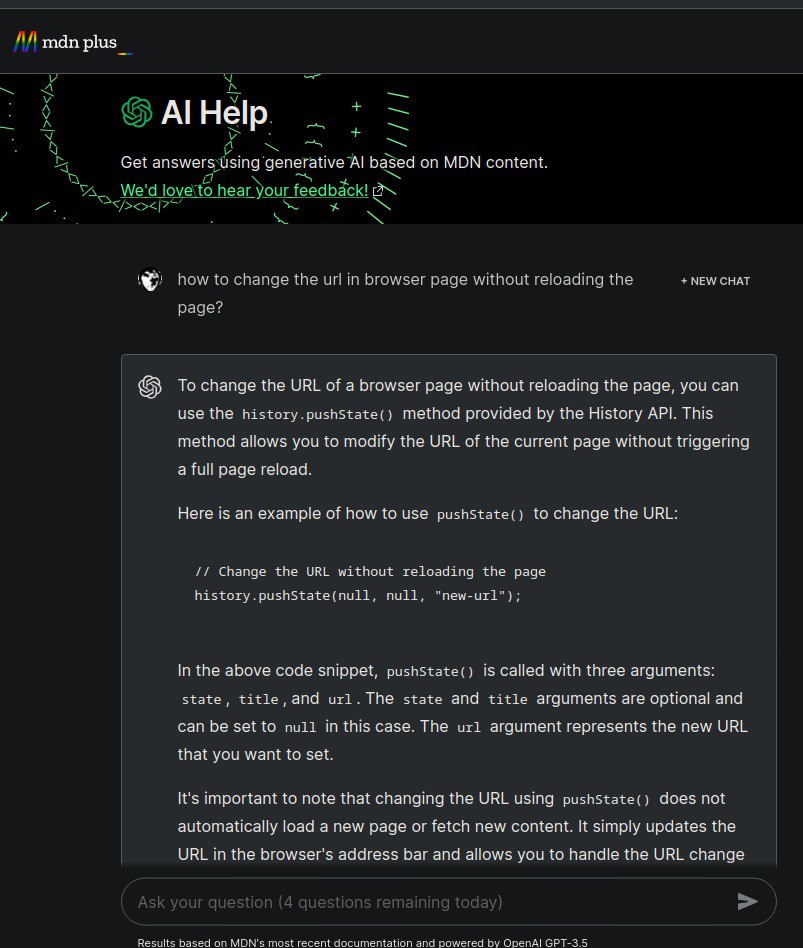Image resolution: width=803 pixels, height=948 pixels.
Task: Click the OpenAI icon in the answer box
Action: [x=150, y=386]
